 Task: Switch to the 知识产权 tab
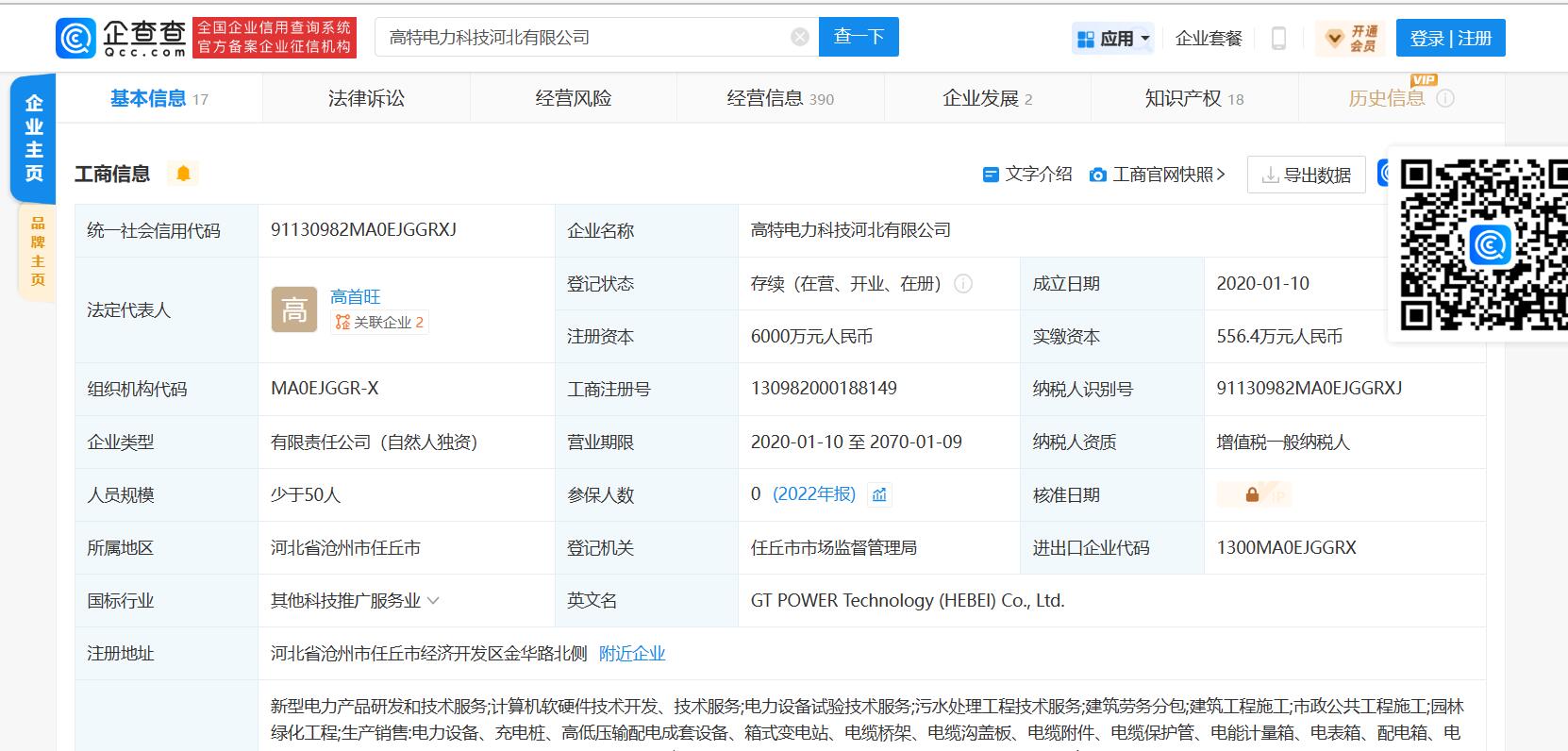[x=1194, y=98]
